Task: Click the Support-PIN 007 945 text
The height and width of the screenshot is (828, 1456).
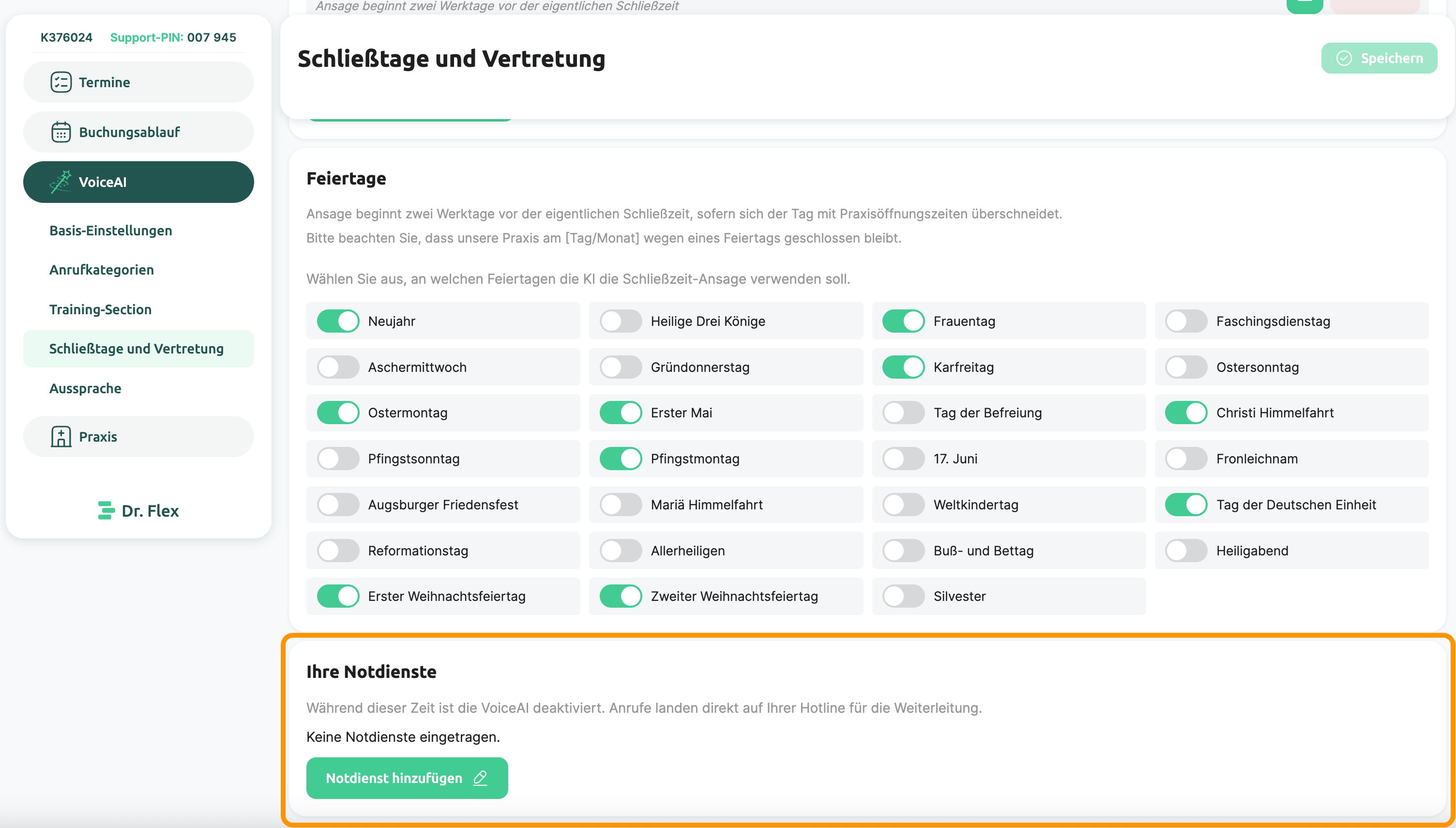Action: pyautogui.click(x=173, y=38)
